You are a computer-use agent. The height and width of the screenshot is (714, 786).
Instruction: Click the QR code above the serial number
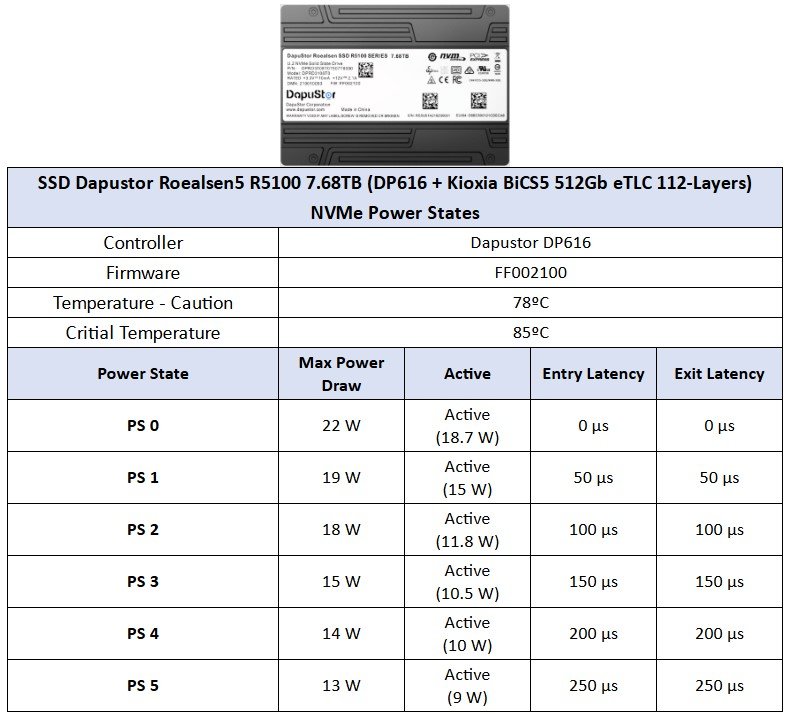pyautogui.click(x=430, y=101)
